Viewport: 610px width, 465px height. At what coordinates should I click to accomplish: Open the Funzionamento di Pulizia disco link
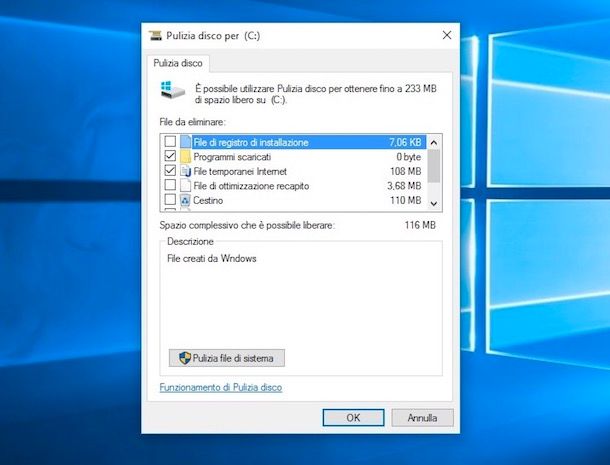221,387
